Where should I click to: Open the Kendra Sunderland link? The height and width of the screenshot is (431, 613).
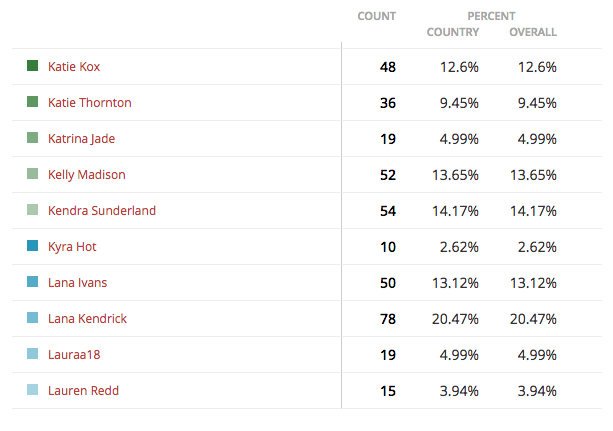coord(102,210)
